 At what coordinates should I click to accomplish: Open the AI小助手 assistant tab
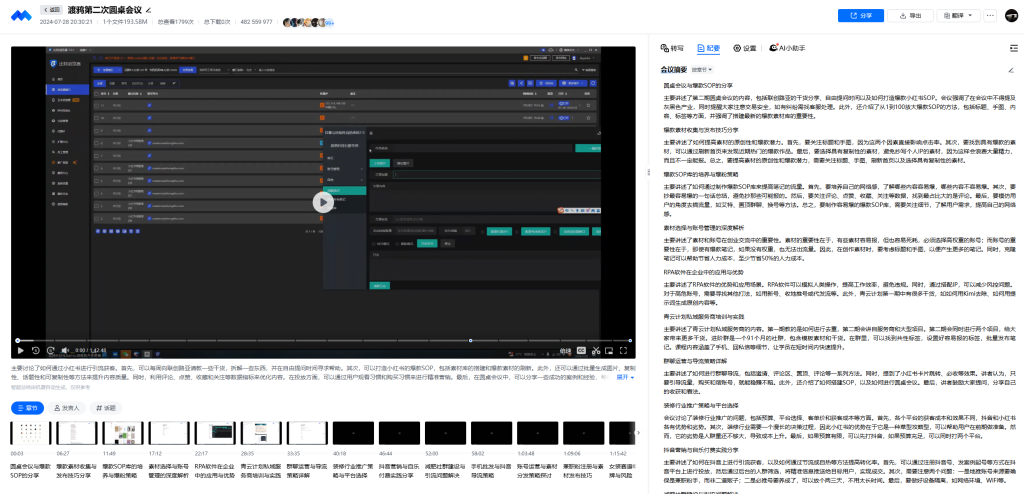pyautogui.click(x=787, y=48)
